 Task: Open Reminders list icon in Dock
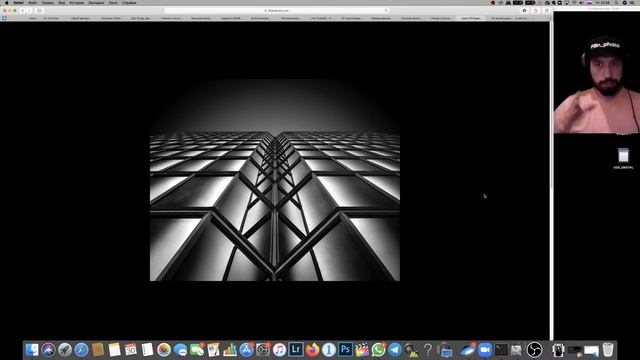tap(147, 350)
